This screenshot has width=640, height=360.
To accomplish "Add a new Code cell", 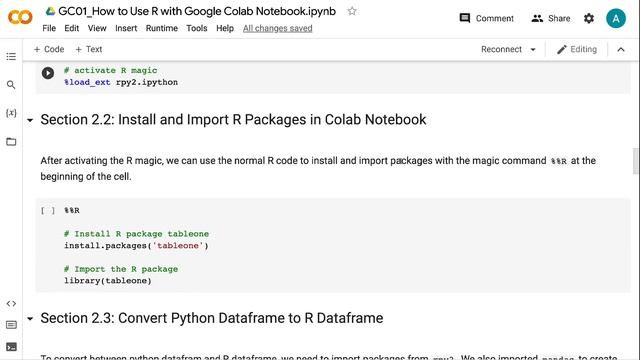I will 49,49.
